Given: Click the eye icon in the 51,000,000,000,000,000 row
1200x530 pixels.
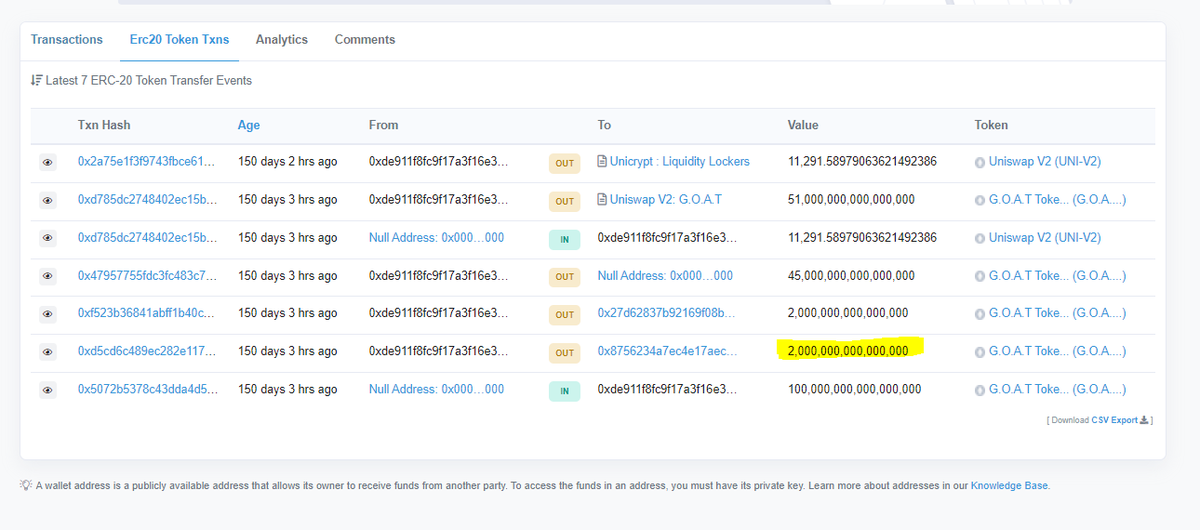Looking at the screenshot, I should [48, 200].
